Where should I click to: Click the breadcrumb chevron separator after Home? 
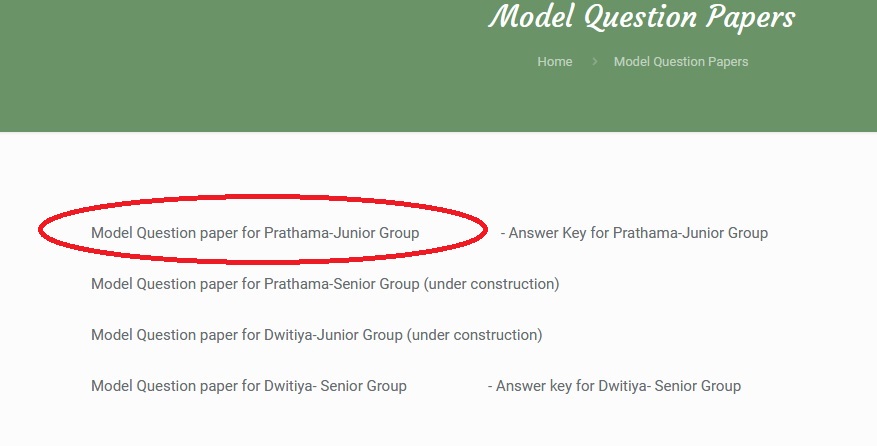595,62
